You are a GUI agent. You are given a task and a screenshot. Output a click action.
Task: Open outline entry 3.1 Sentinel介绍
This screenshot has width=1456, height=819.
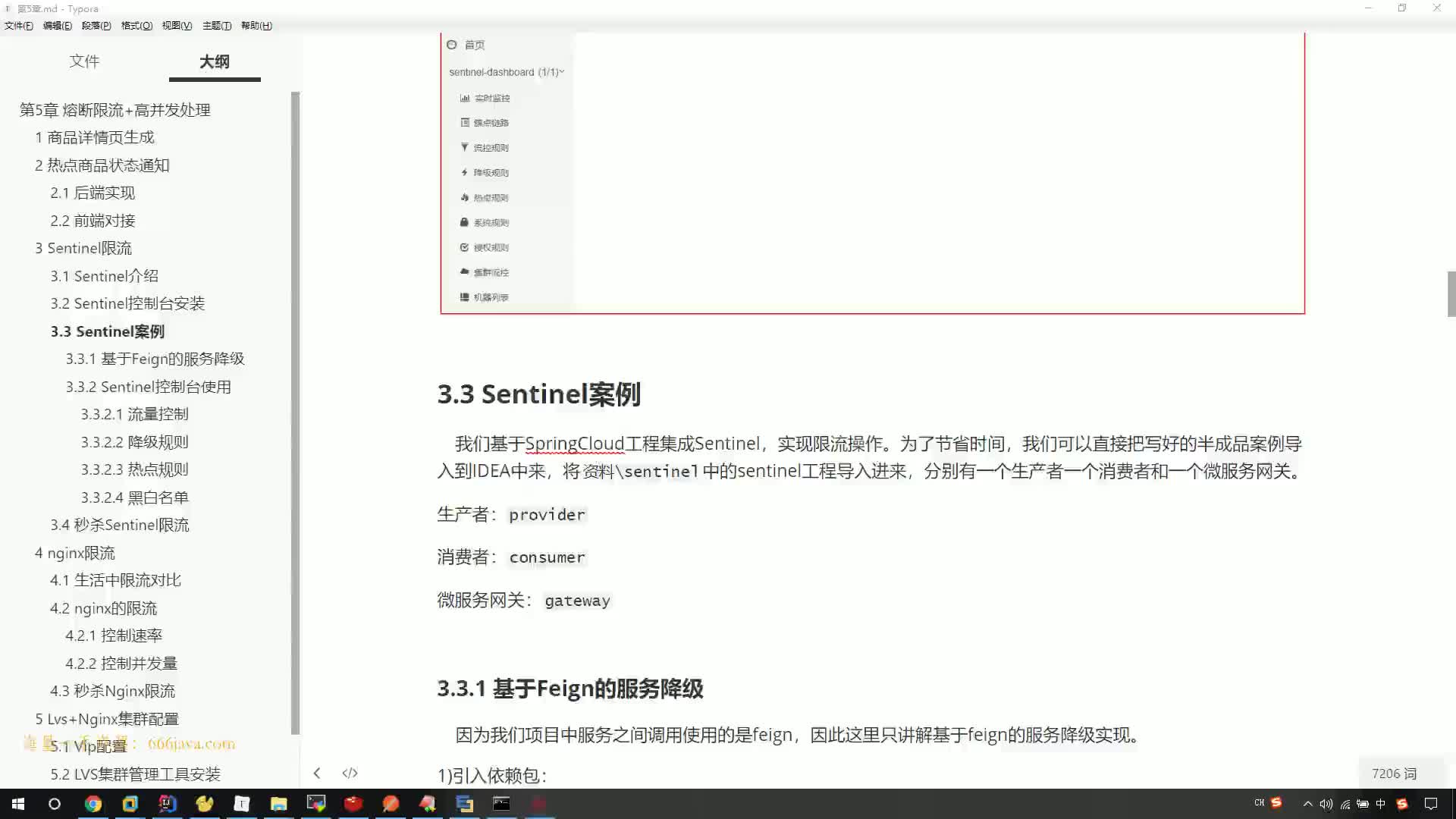click(x=105, y=276)
